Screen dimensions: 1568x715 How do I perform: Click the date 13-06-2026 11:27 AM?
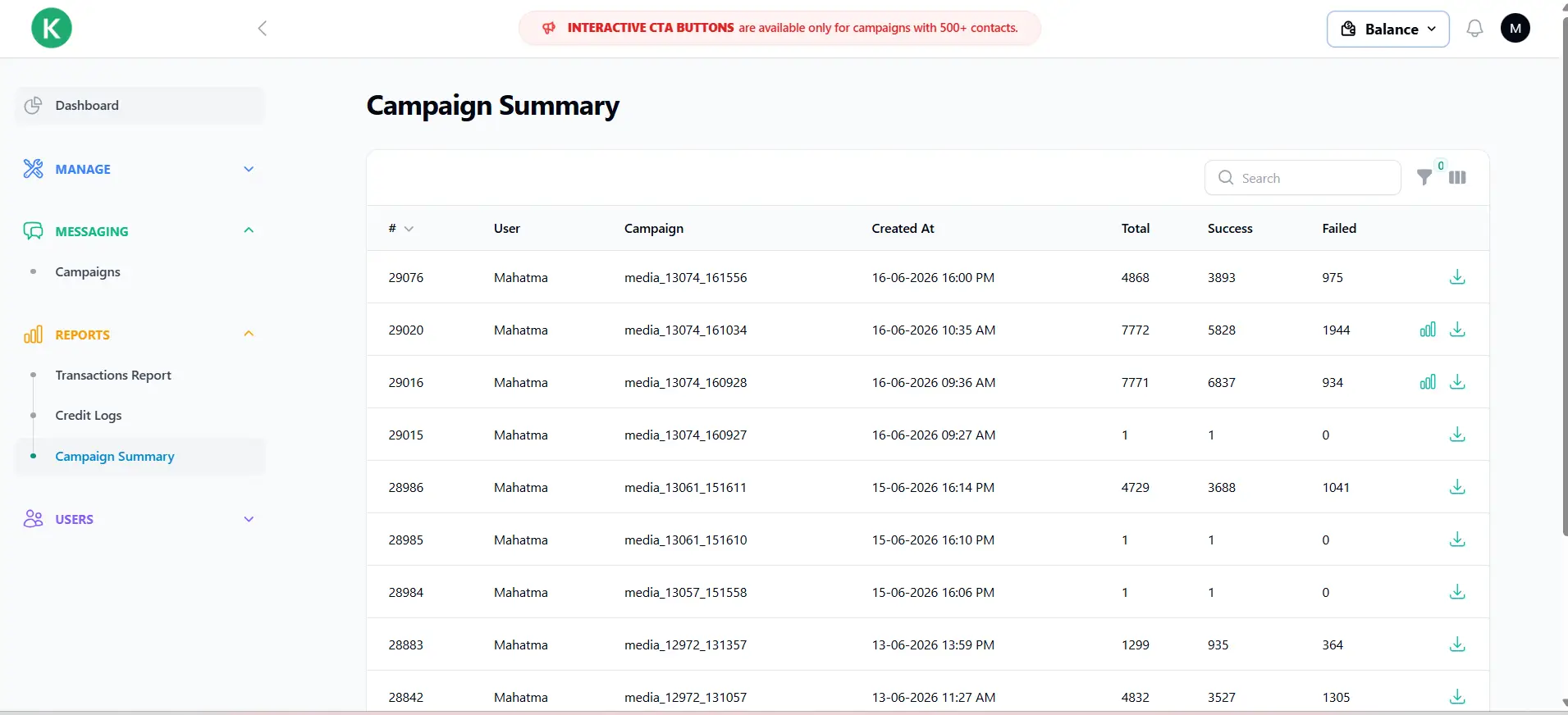[x=934, y=698]
